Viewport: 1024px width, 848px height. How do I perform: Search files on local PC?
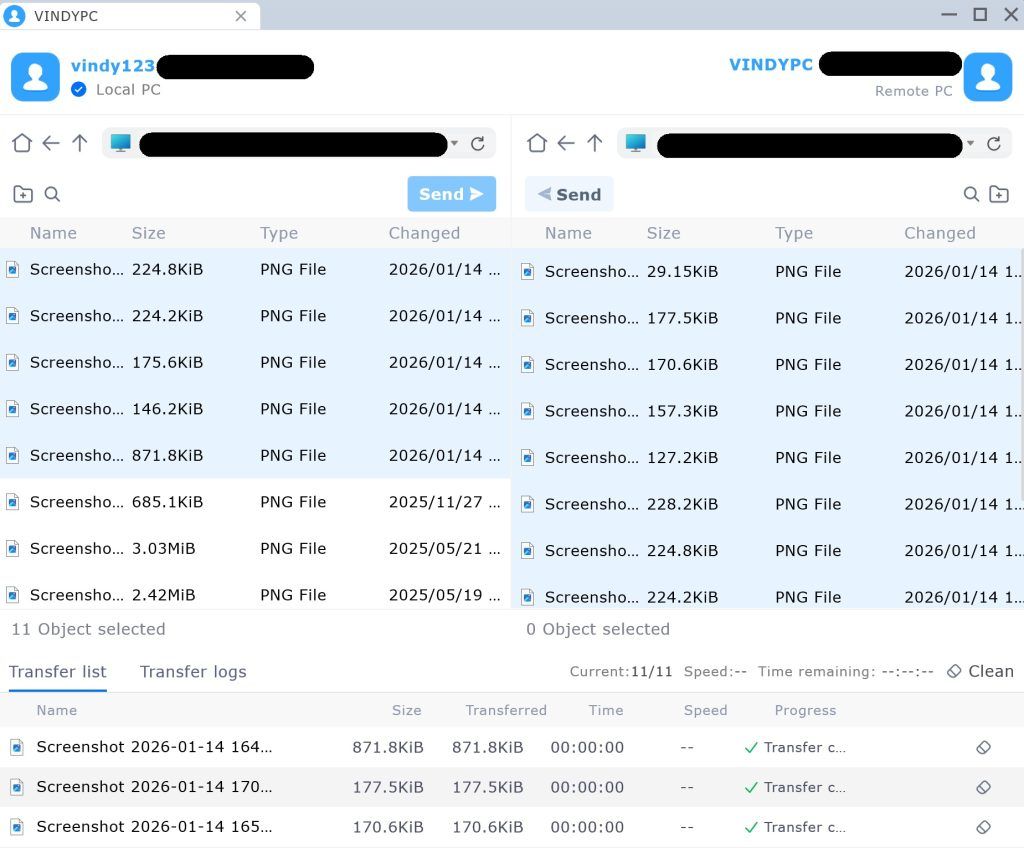click(52, 194)
